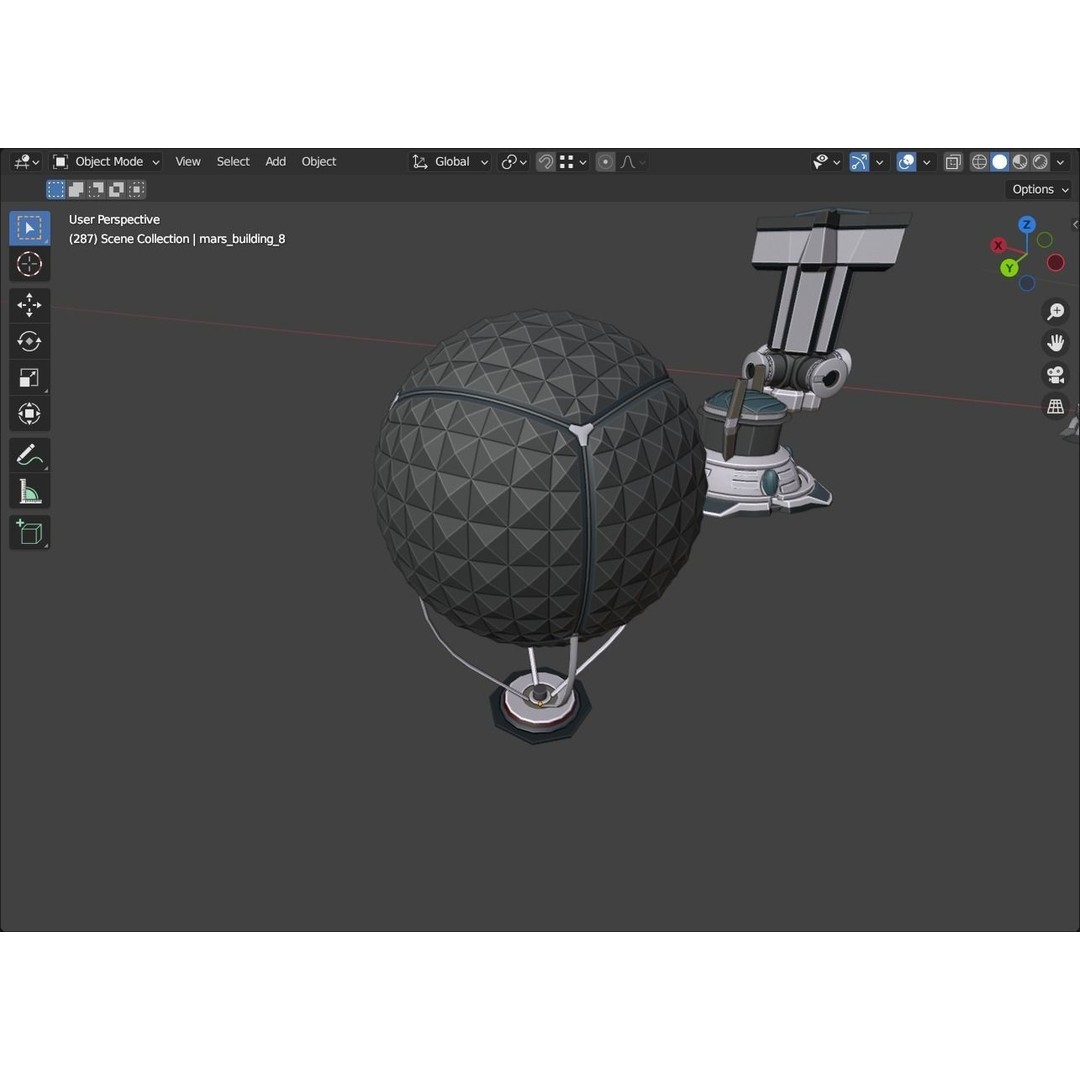
Task: Open the Options dropdown
Action: point(1039,189)
